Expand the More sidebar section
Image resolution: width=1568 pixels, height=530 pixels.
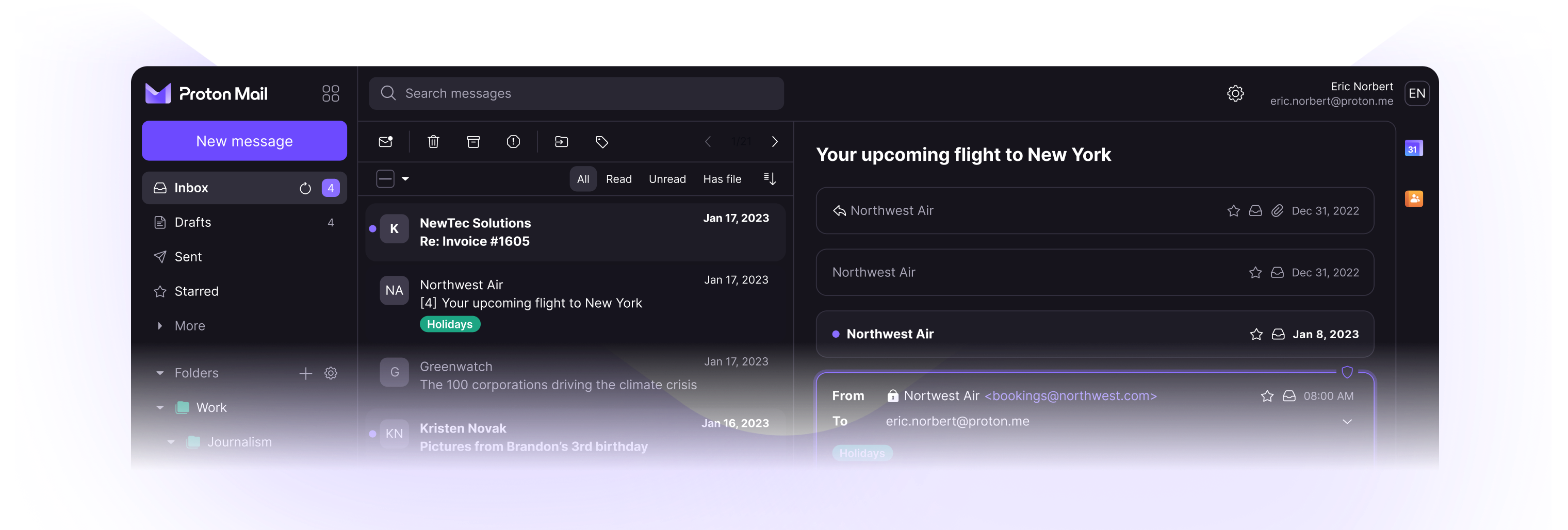[x=159, y=325]
